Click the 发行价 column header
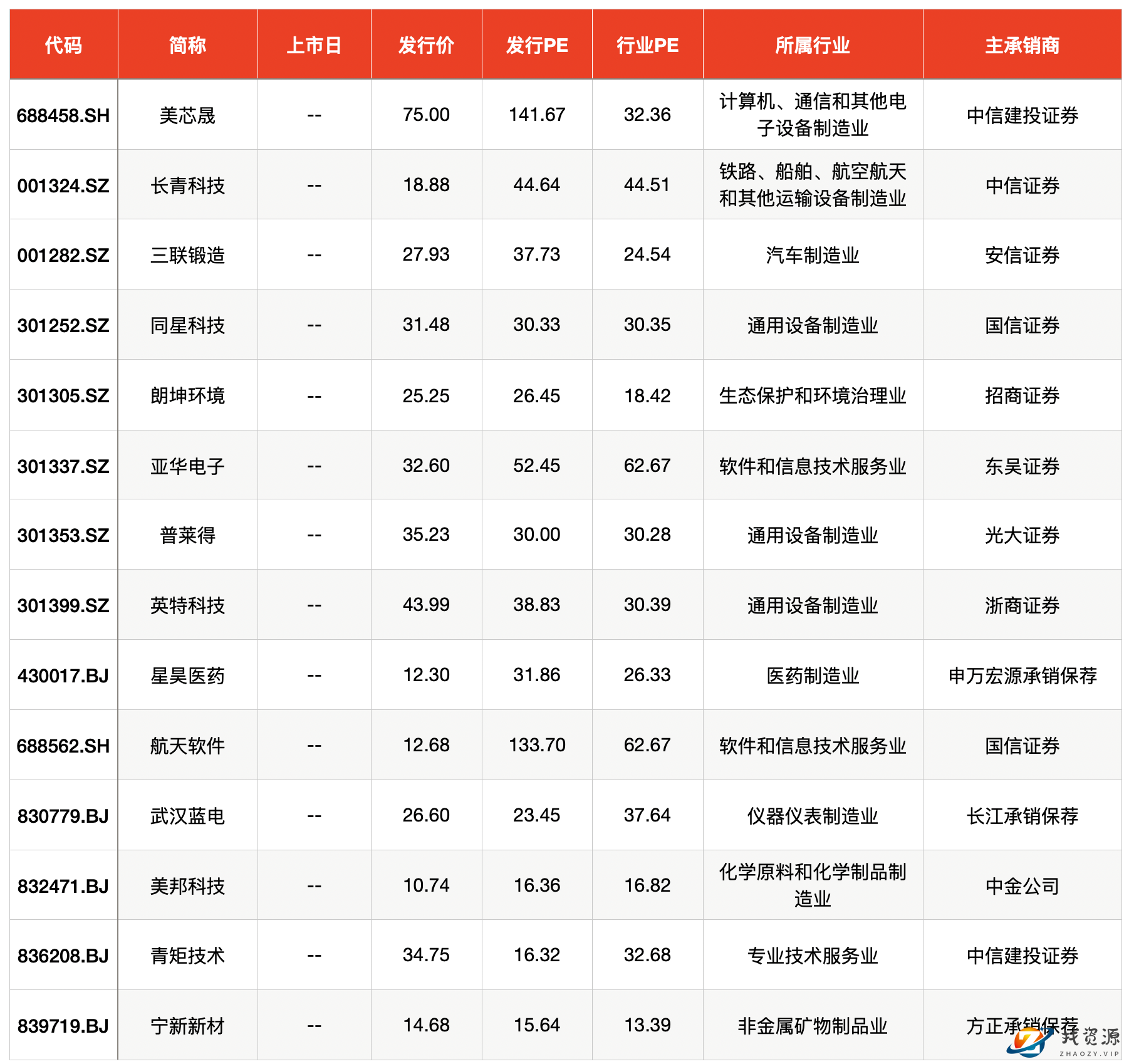The image size is (1129, 1064). 426,45
